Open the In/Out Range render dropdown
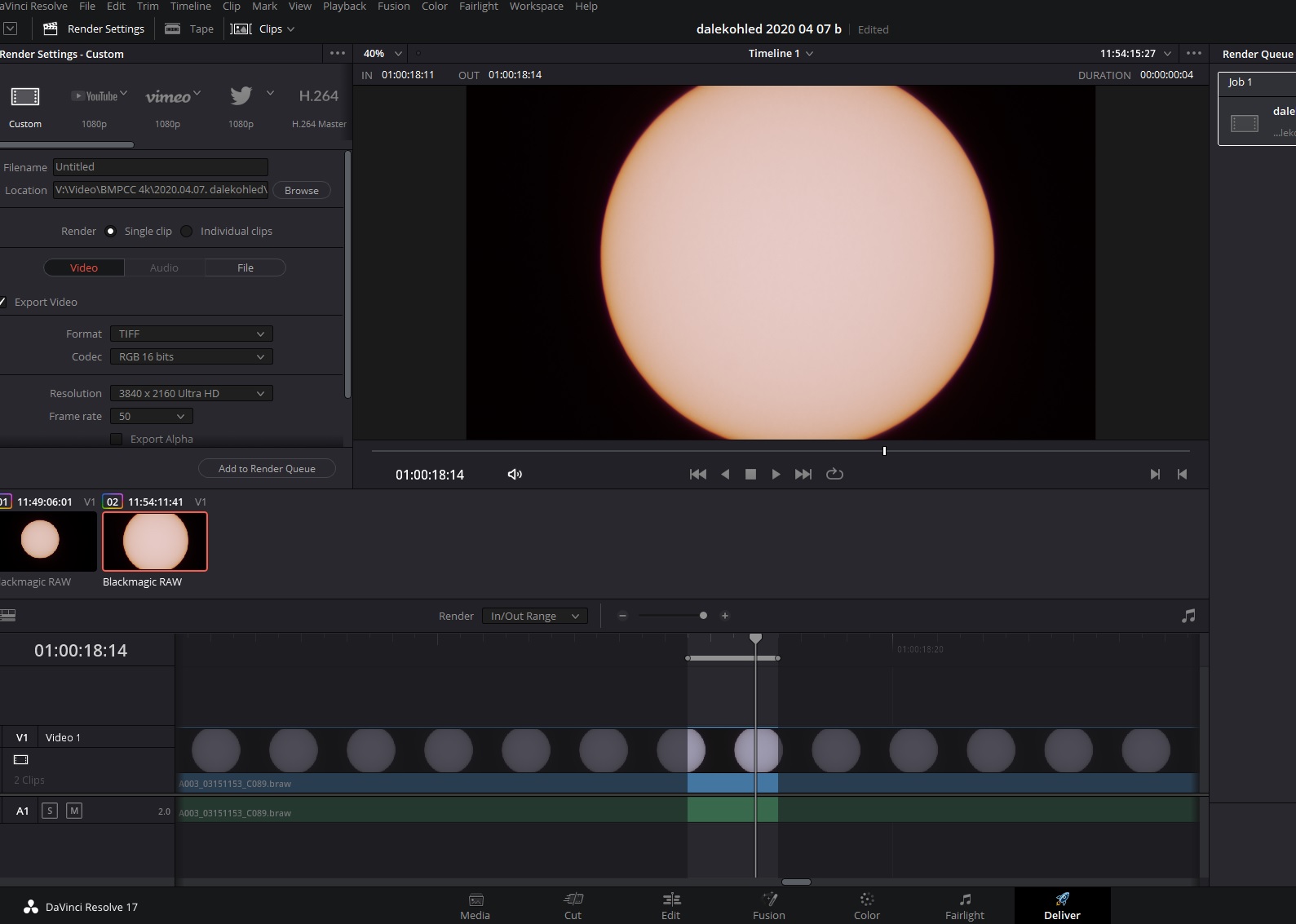The width and height of the screenshot is (1296, 924). point(534,616)
